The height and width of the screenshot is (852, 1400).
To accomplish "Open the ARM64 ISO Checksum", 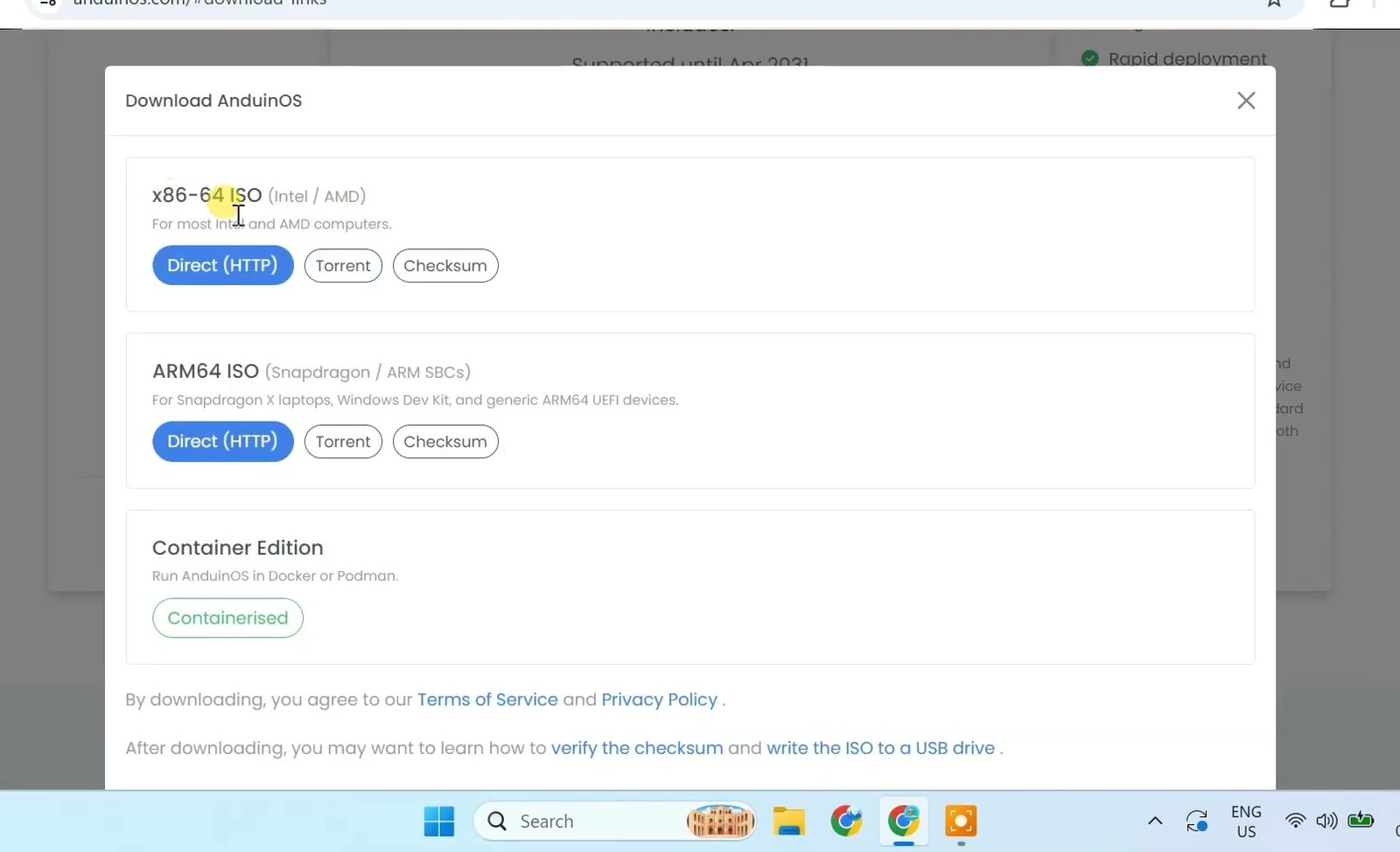I will (x=445, y=442).
